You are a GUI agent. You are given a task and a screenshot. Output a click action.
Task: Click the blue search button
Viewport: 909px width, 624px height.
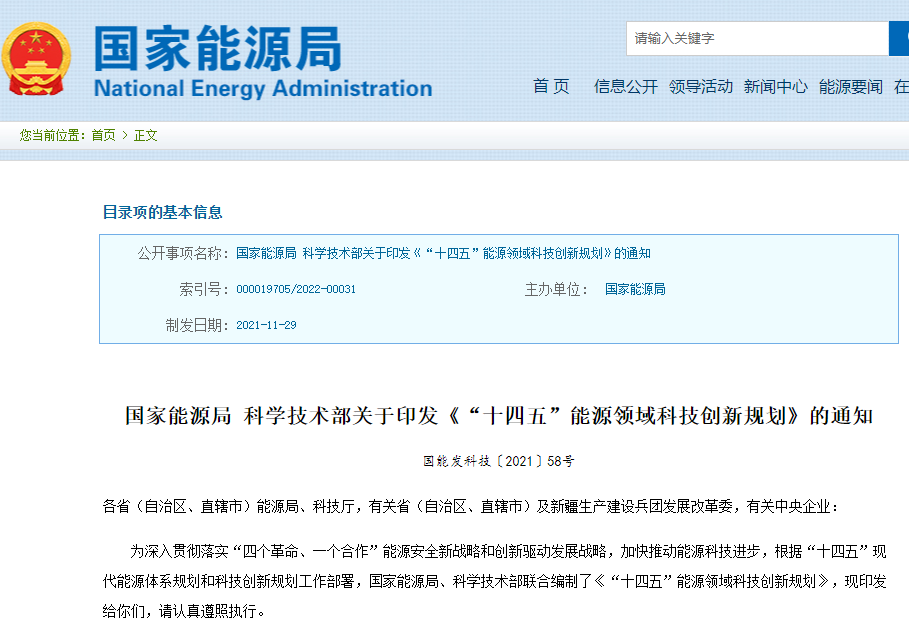(898, 38)
